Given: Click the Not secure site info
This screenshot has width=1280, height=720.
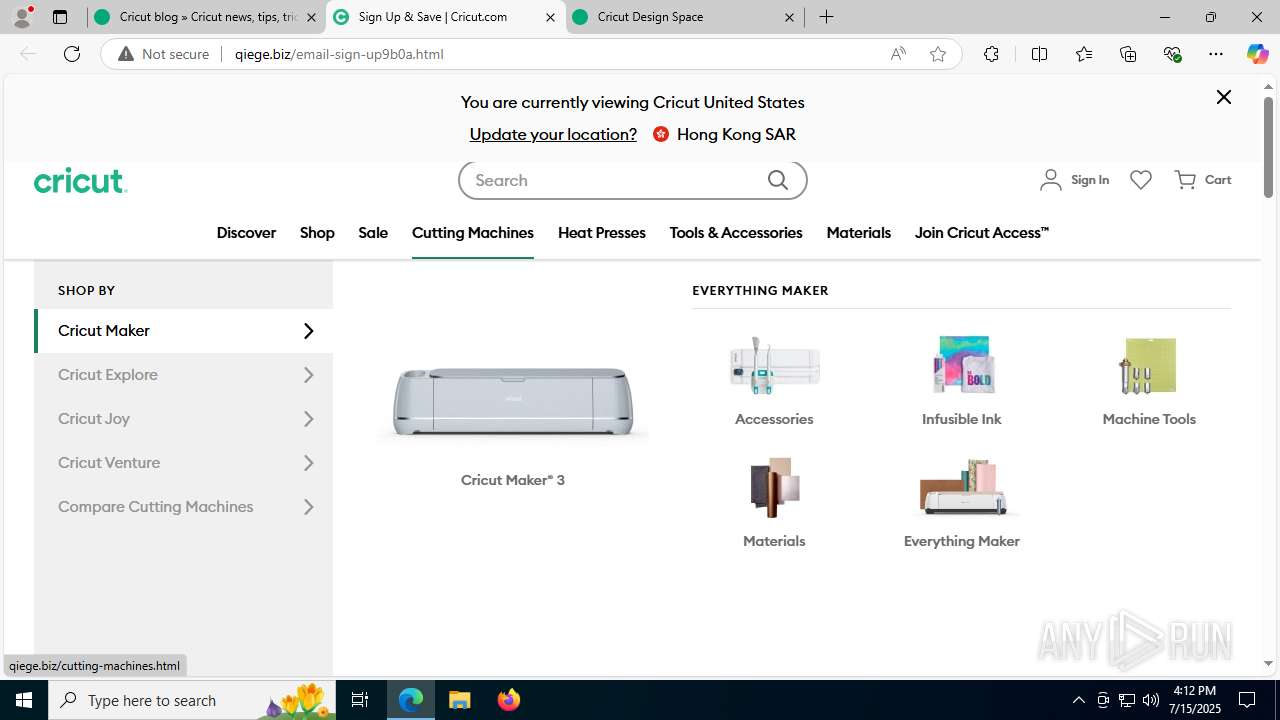Looking at the screenshot, I should coord(164,54).
